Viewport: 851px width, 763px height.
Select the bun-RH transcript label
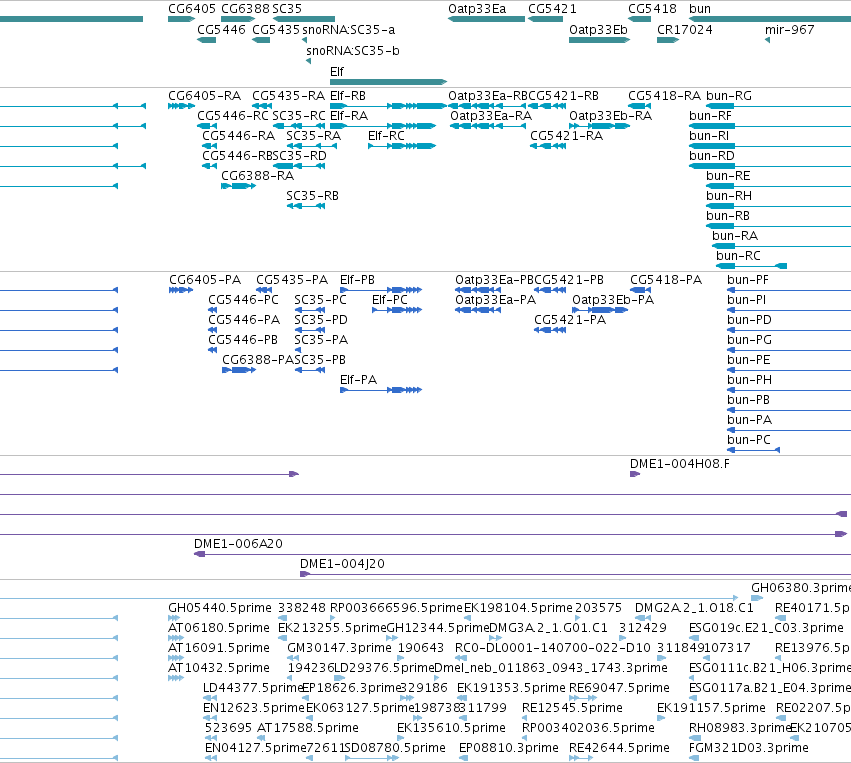click(x=729, y=195)
